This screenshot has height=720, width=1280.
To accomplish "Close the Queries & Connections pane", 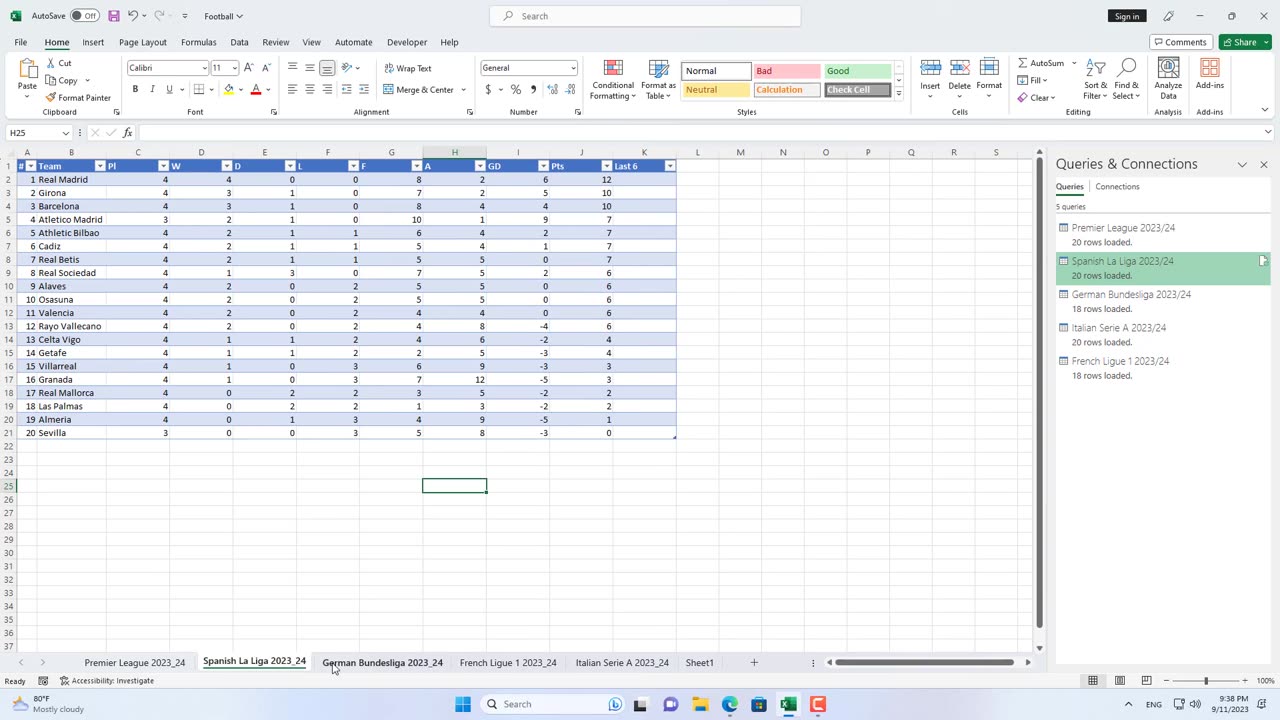I will (x=1263, y=164).
